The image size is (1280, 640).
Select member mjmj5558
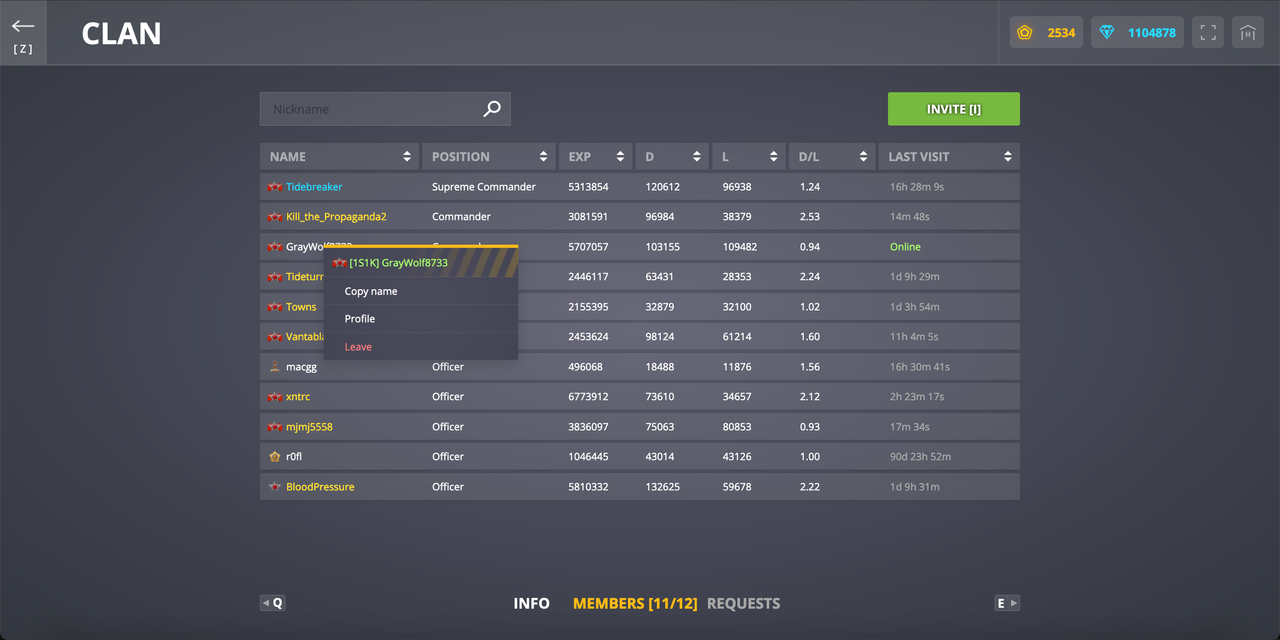click(309, 427)
